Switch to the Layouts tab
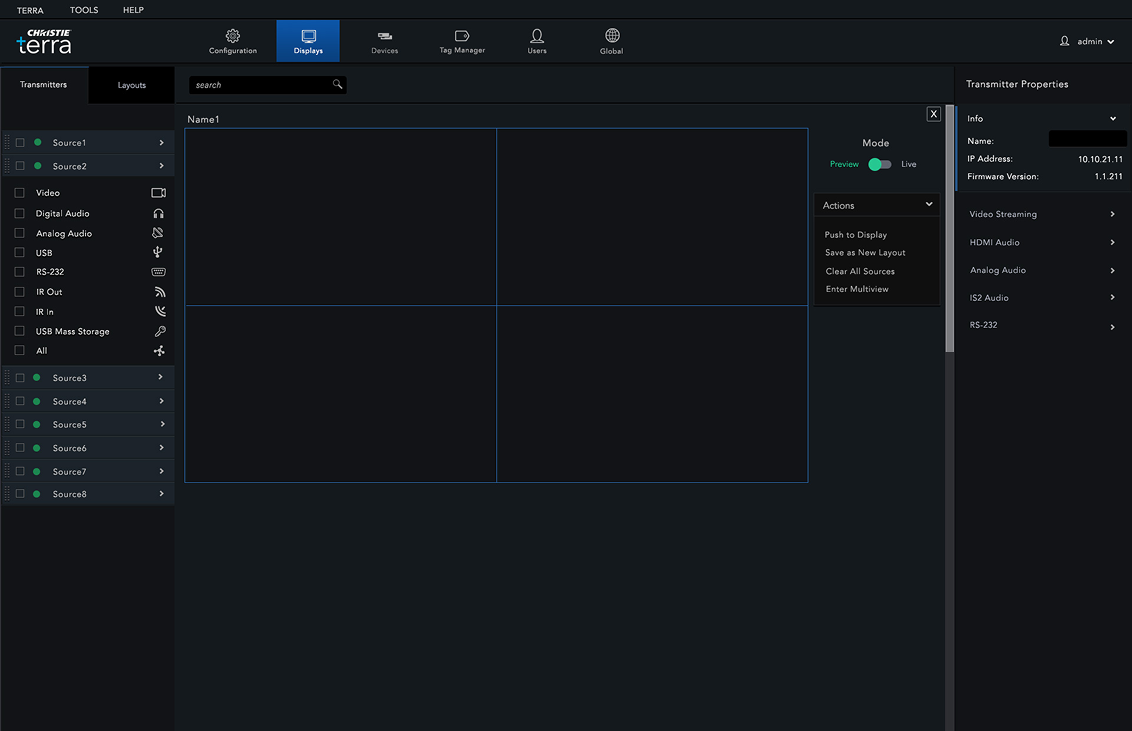The height and width of the screenshot is (731, 1132). 131,85
